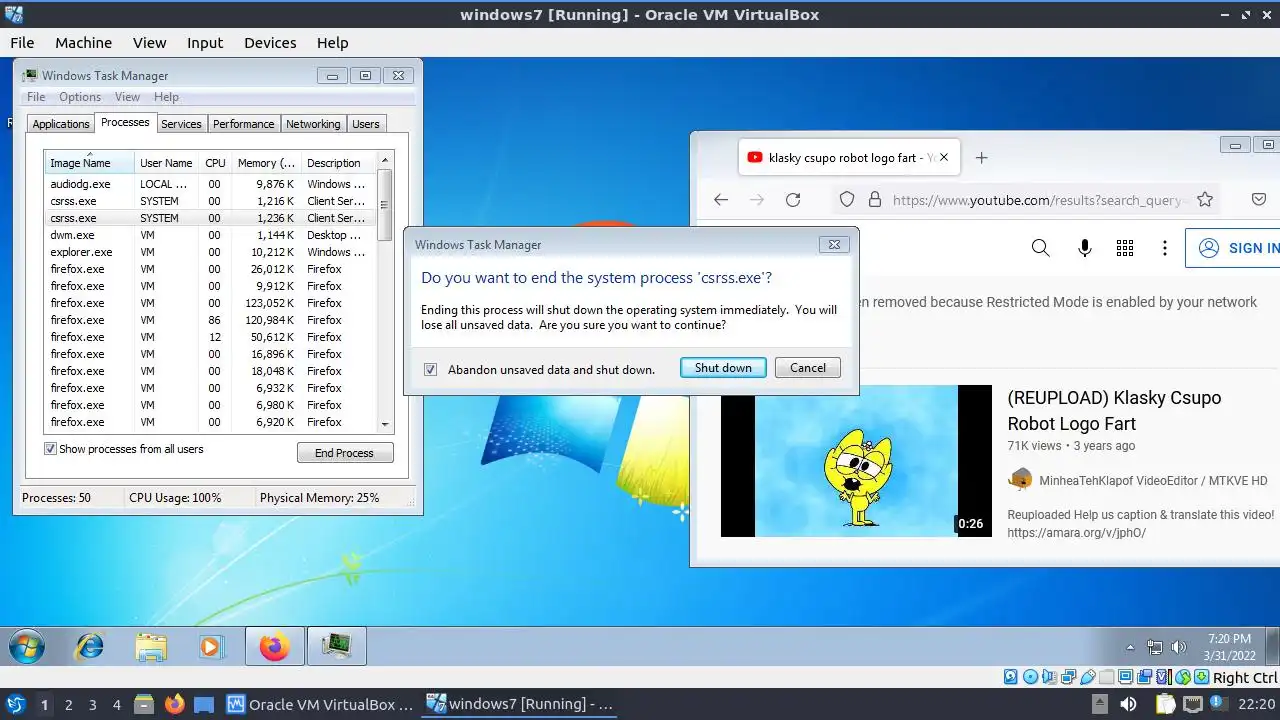Click VirtualBox USB devices status icon
This screenshot has height=720, width=1280.
coord(1088,677)
